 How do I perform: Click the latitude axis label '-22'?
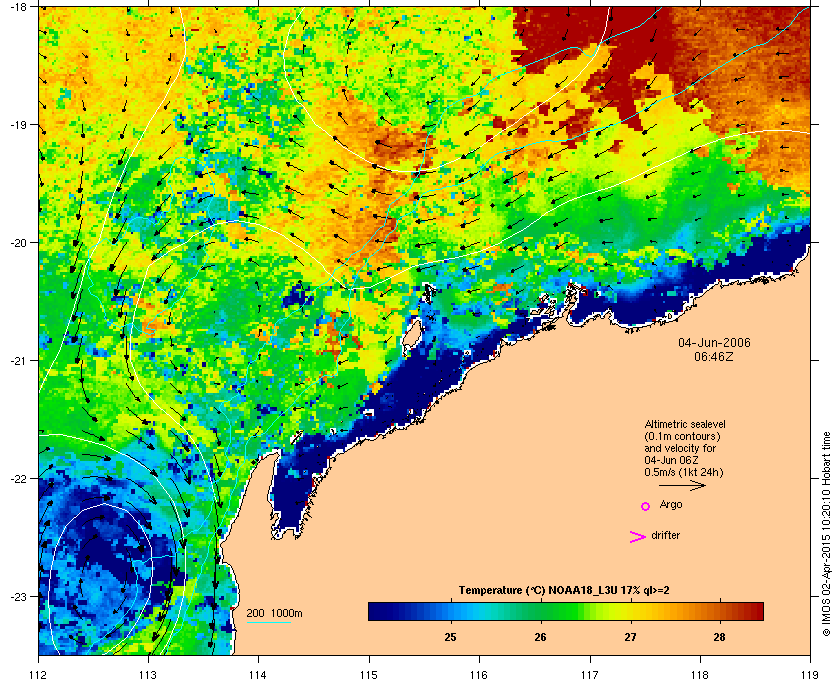pyautogui.click(x=17, y=479)
